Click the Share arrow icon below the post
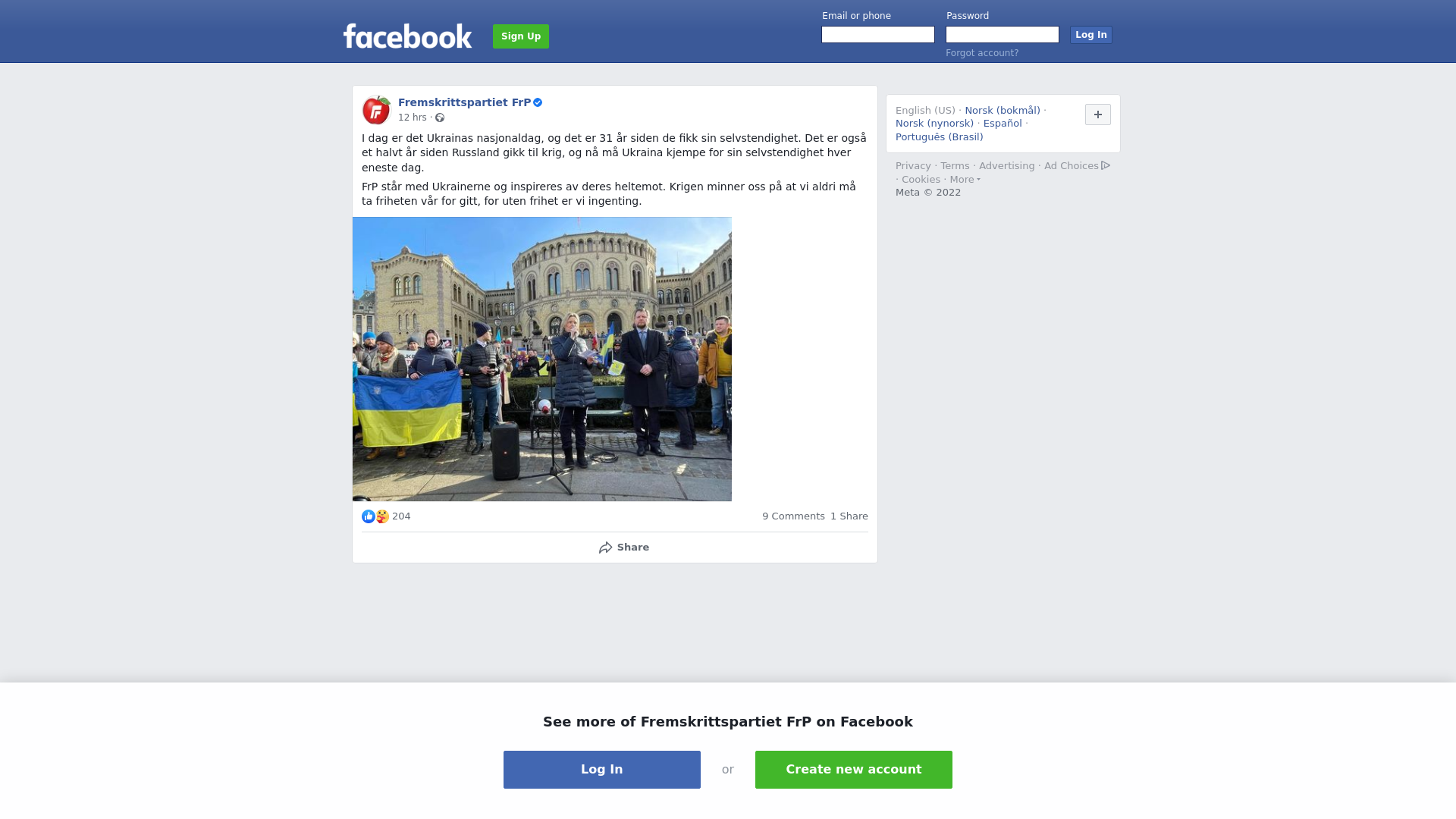This screenshot has width=1456, height=819. 605,548
